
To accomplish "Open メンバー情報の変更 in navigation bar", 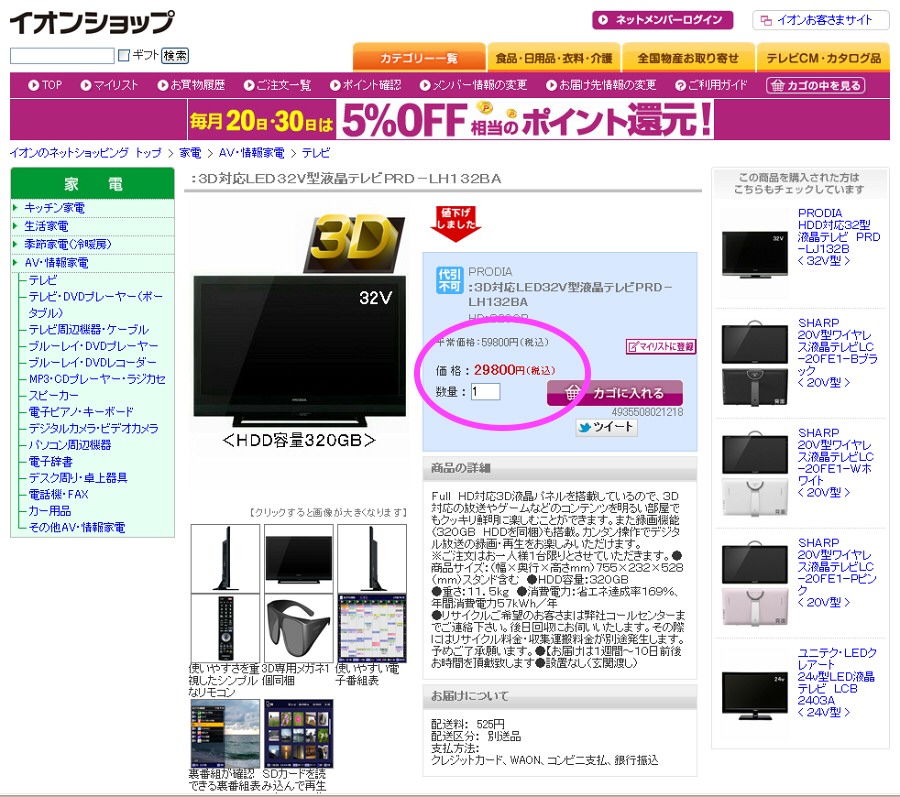I will 474,85.
